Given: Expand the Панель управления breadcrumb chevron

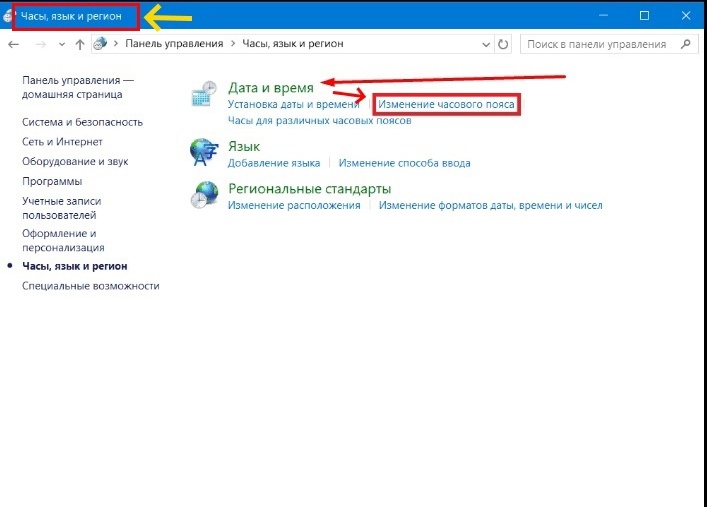Looking at the screenshot, I should pos(116,45).
